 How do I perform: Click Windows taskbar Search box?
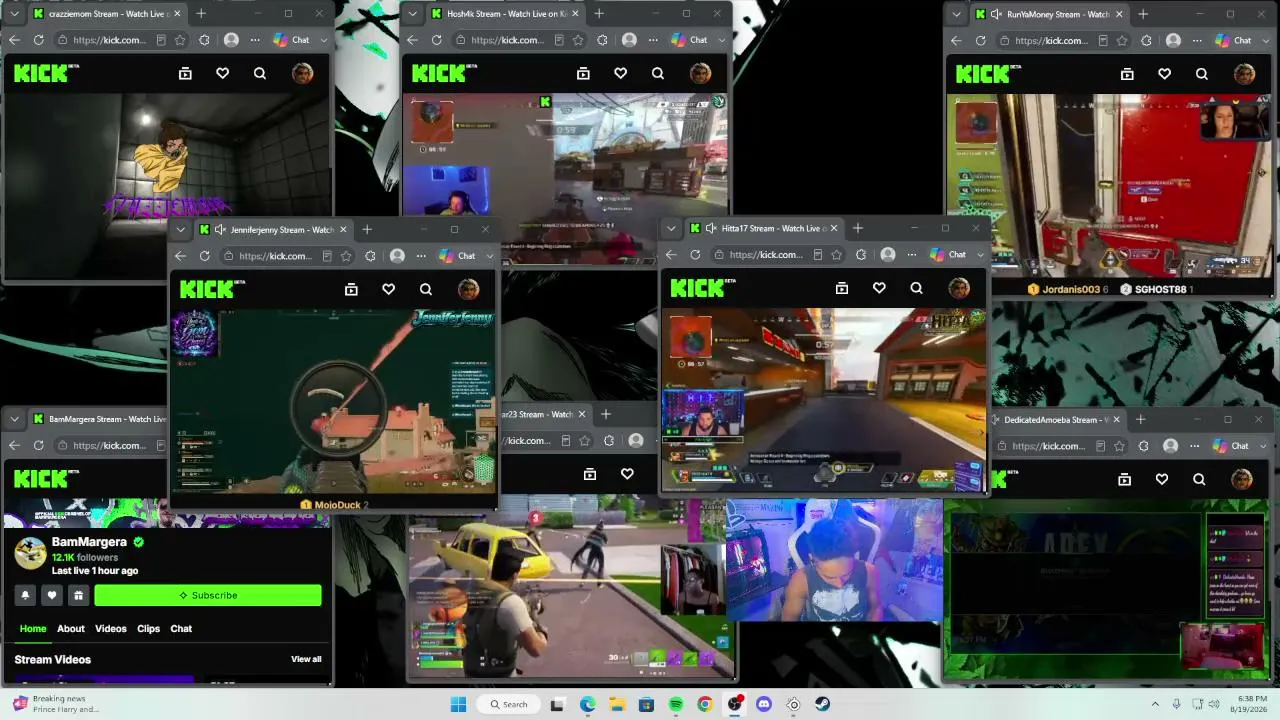(x=507, y=704)
